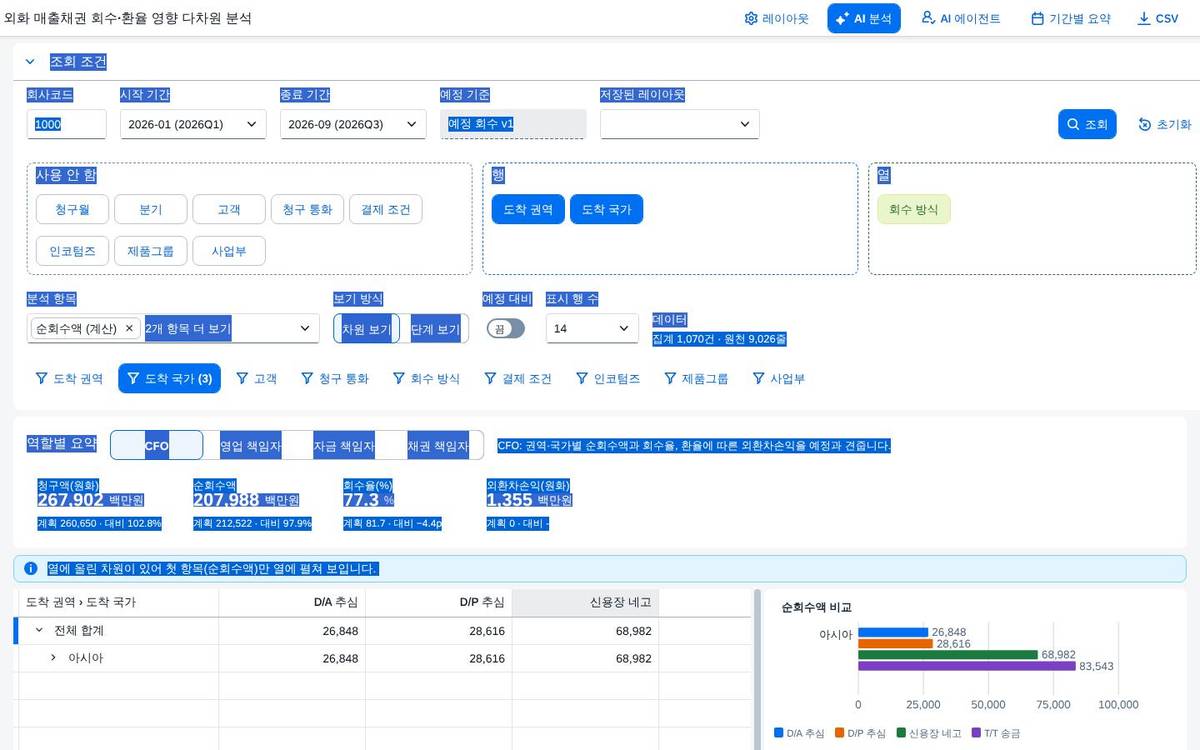1200x750 pixels.
Task: Open 표시 행 수 dropdown
Action: click(x=592, y=328)
